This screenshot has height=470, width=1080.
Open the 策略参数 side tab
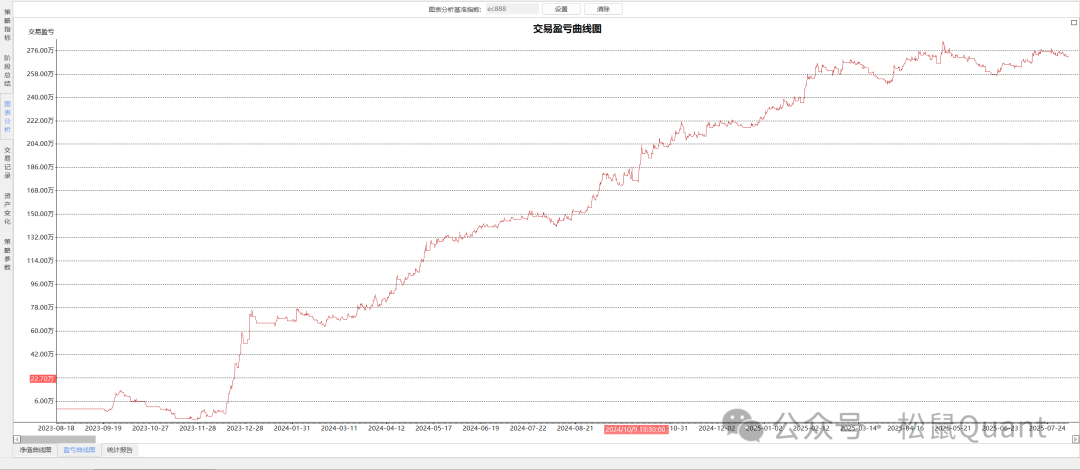[7, 254]
